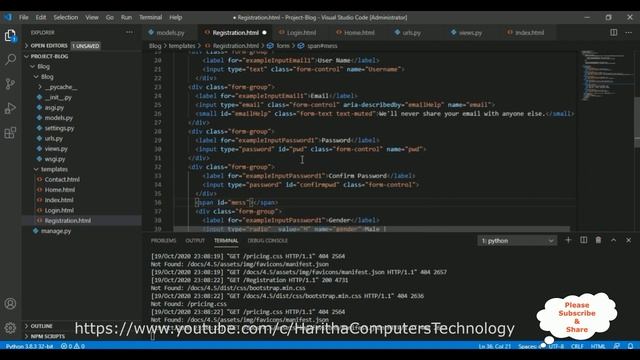Image resolution: width=640 pixels, height=360 pixels.
Task: Open the Run and Debug view
Action: tap(10, 109)
